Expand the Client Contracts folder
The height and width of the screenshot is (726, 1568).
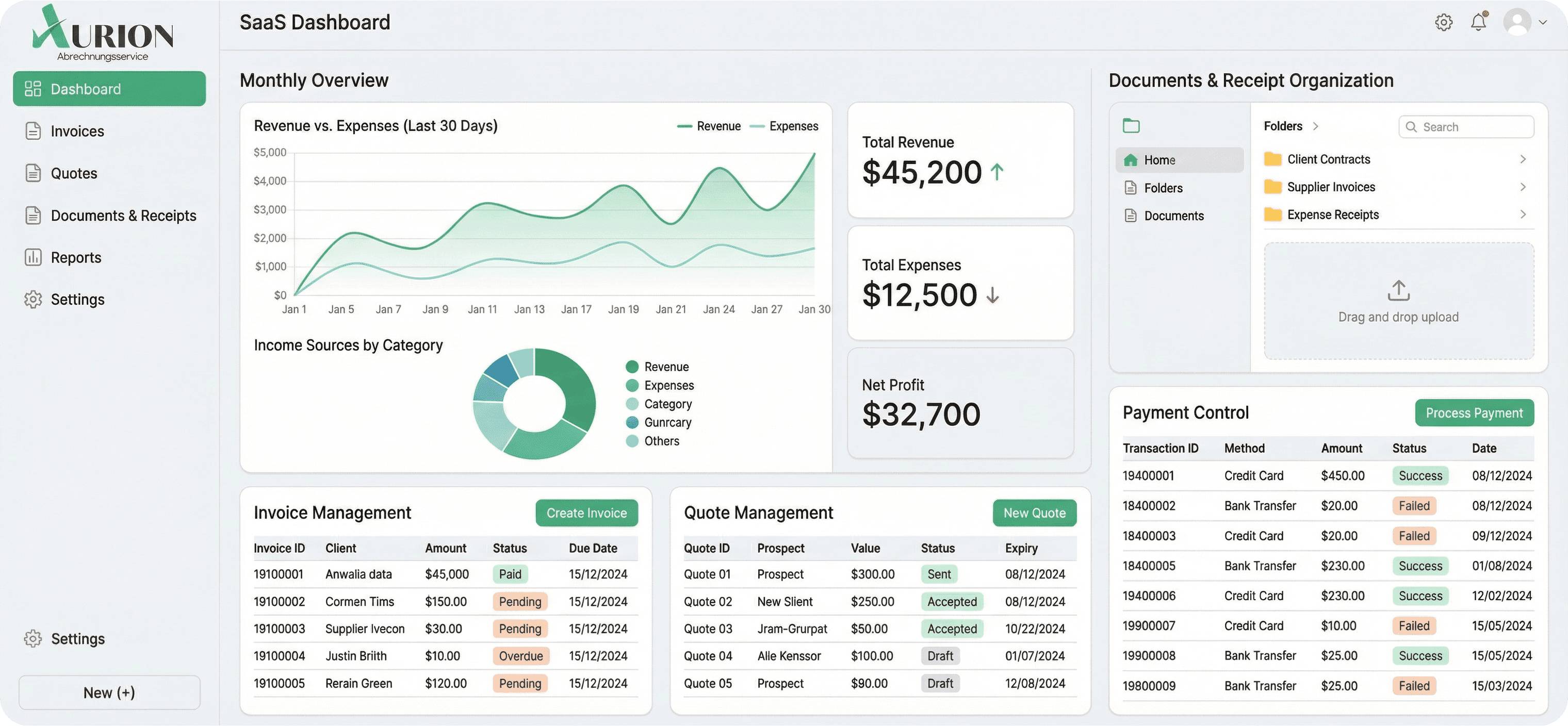coord(1524,159)
